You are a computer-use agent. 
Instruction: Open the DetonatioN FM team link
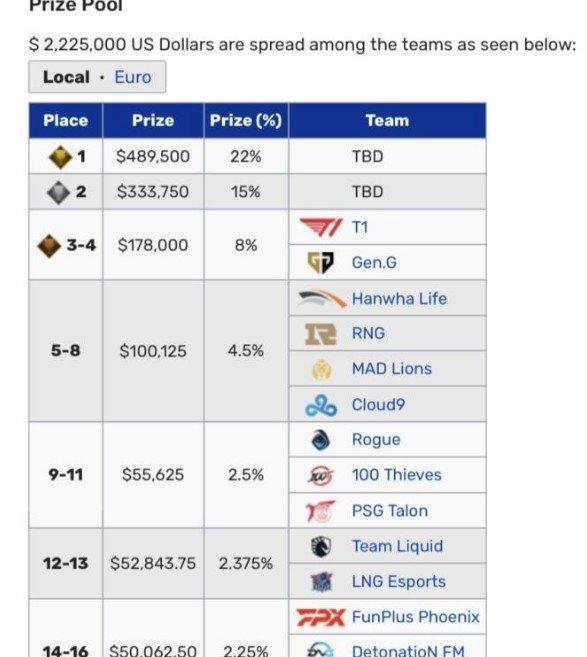pos(409,650)
